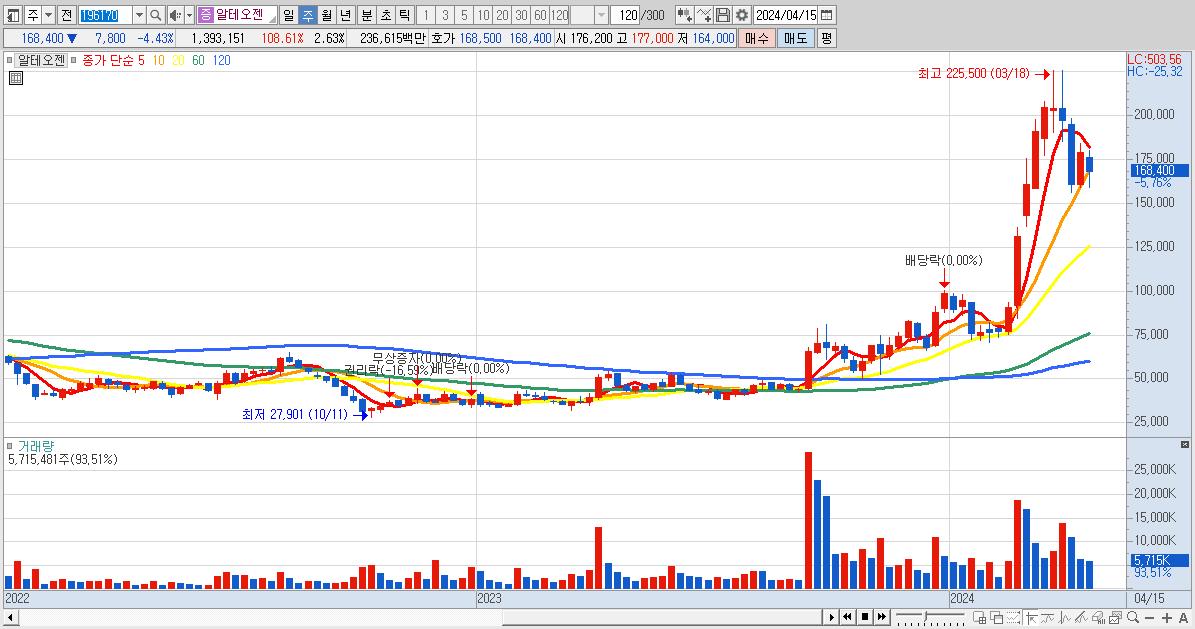Image resolution: width=1195 pixels, height=629 pixels.
Task: Play the chart replay forward
Action: [x=831, y=617]
